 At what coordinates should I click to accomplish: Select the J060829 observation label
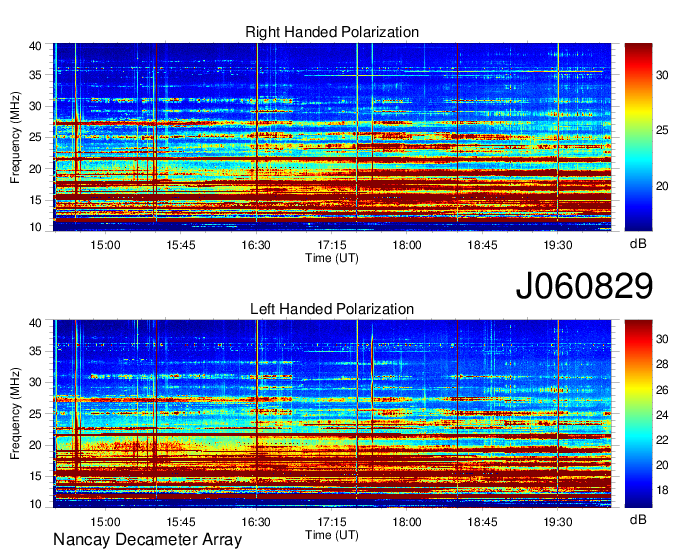pos(584,285)
